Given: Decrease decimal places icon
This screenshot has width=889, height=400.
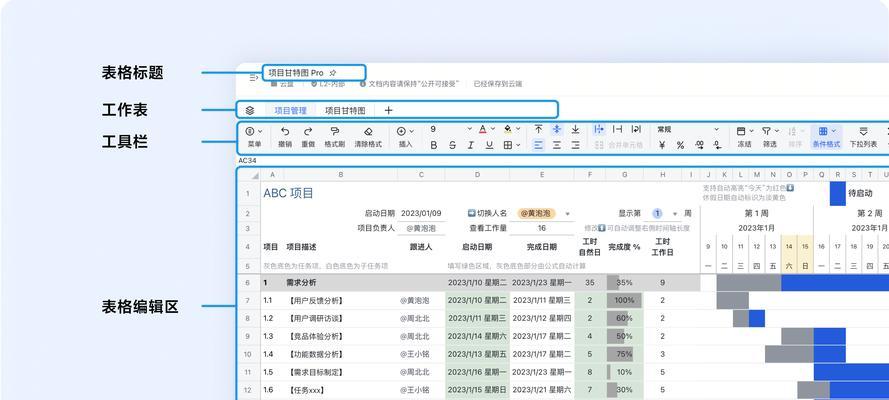Looking at the screenshot, I should [x=718, y=145].
